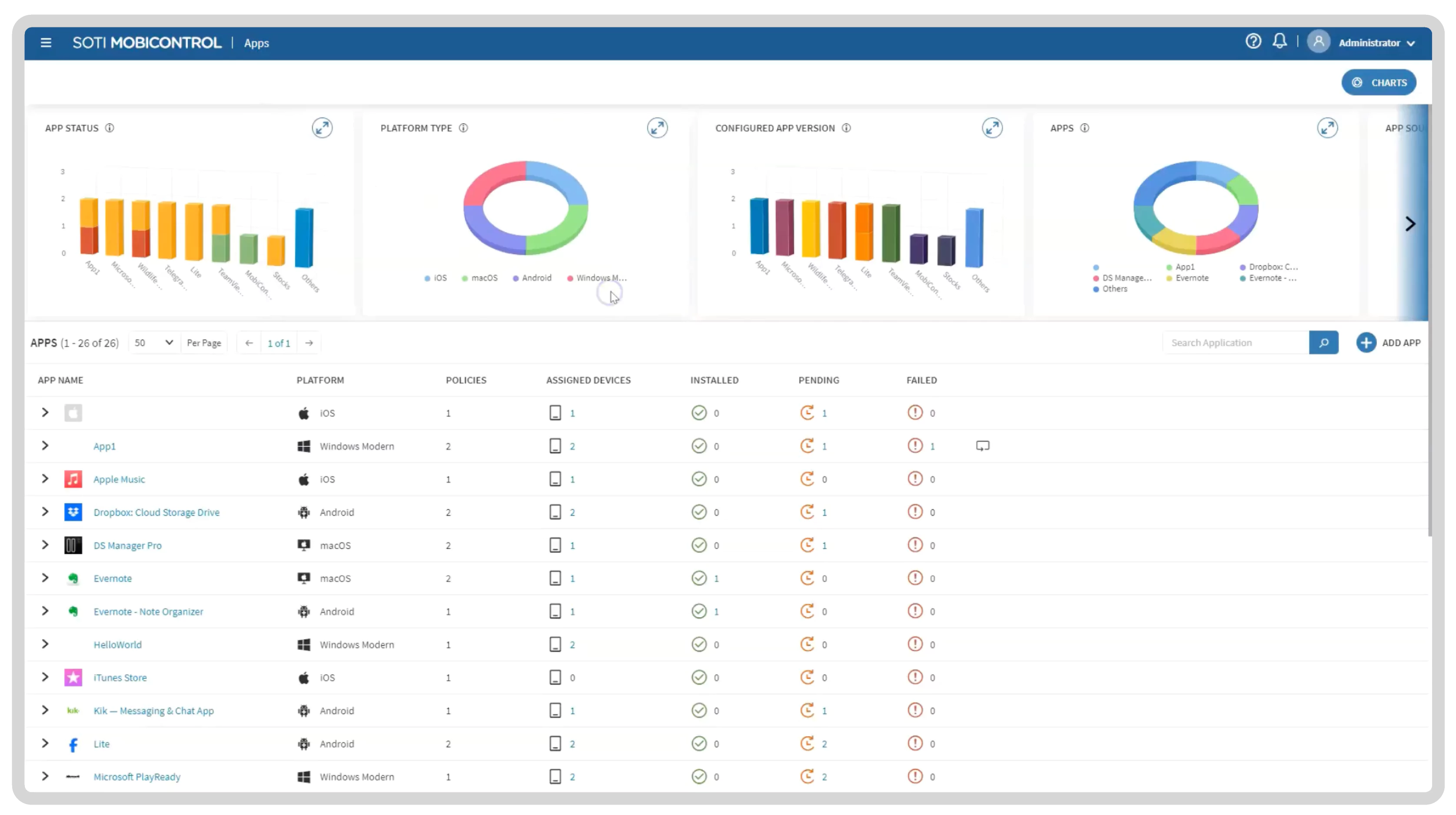Click the CHARTS button
Image resolution: width=1456 pixels, height=815 pixels.
[x=1378, y=83]
